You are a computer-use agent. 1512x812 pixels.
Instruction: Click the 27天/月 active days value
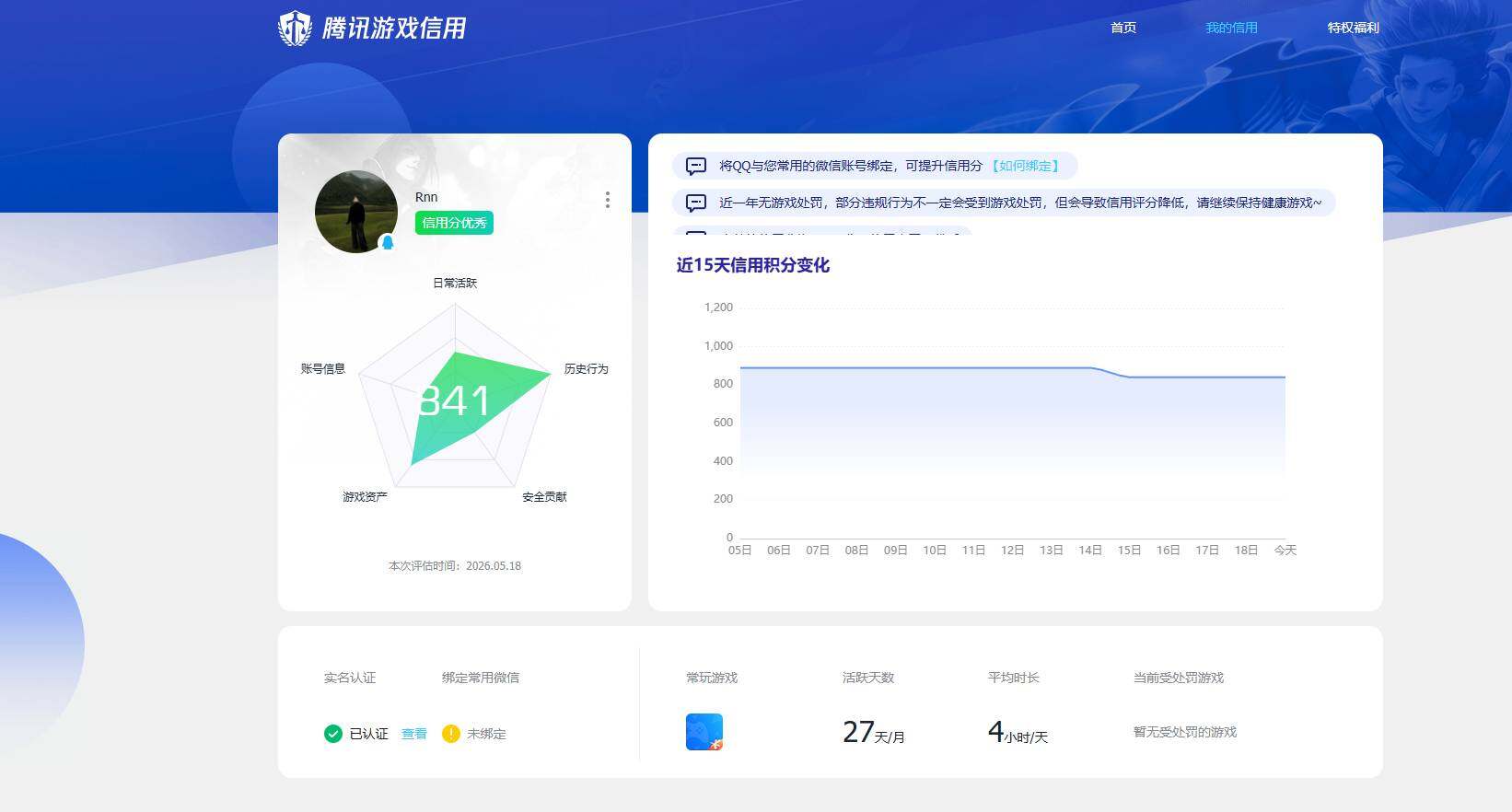(874, 732)
